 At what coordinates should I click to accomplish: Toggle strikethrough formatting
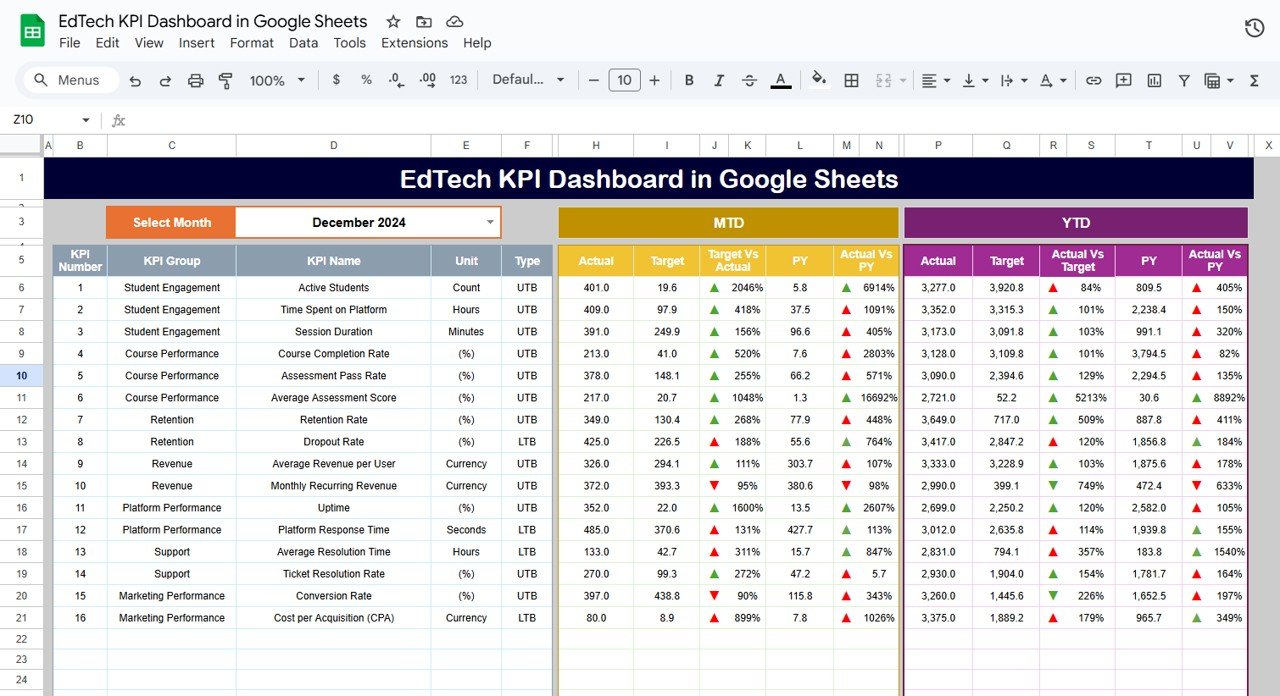[x=750, y=80]
